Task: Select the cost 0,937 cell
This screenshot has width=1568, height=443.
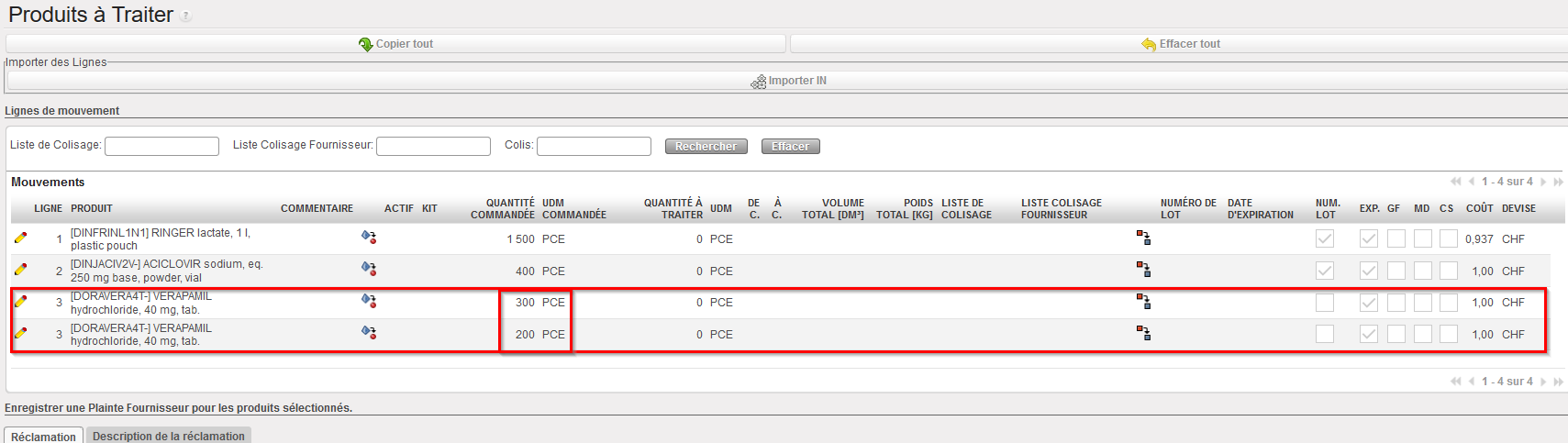Action: coord(1479,239)
